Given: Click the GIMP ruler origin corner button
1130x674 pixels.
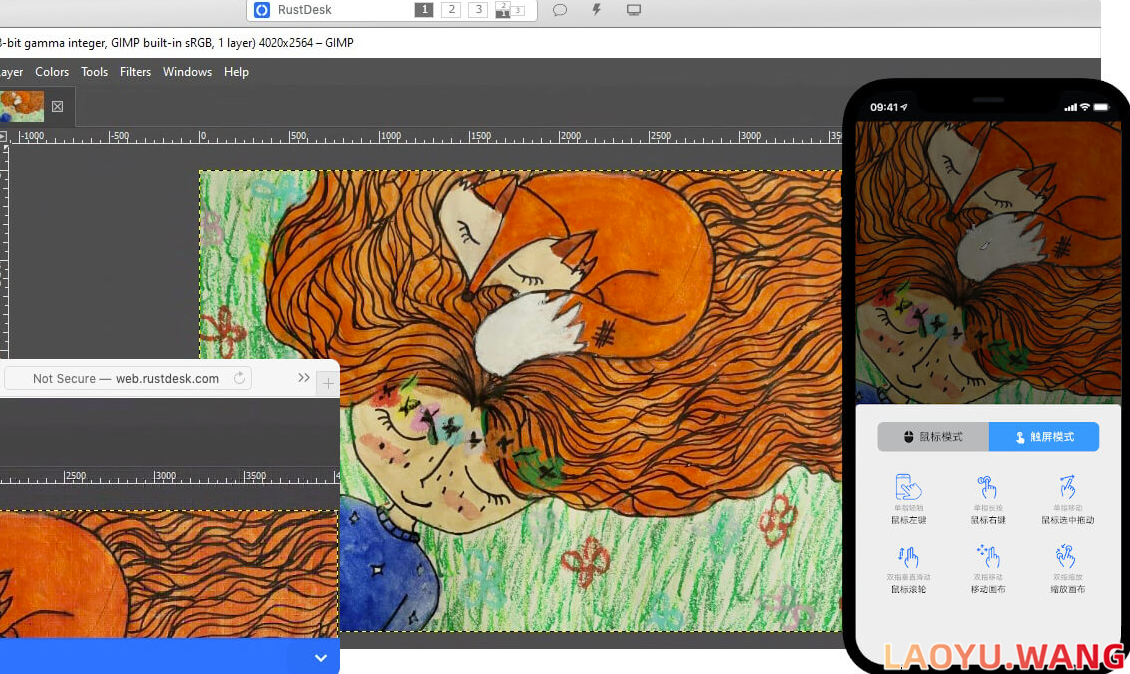Looking at the screenshot, I should tap(3, 136).
